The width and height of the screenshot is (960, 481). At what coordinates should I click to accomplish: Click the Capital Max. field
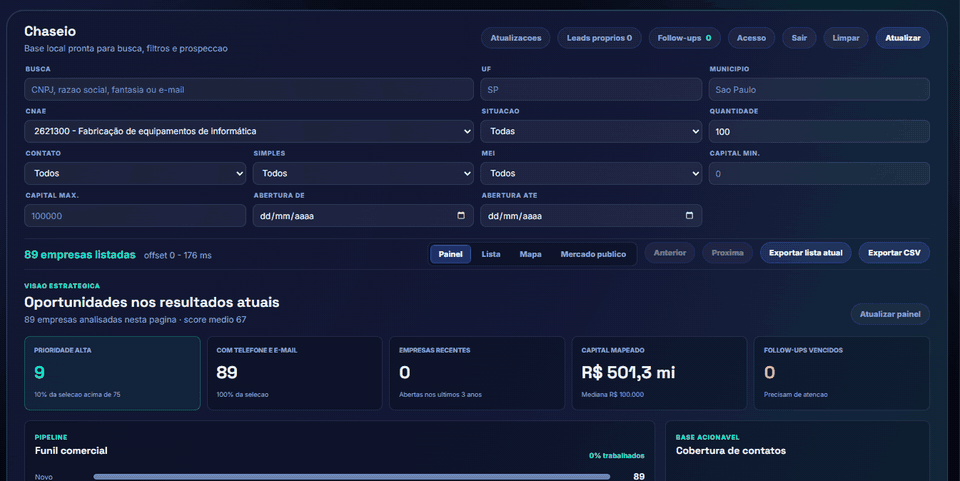(x=135, y=216)
